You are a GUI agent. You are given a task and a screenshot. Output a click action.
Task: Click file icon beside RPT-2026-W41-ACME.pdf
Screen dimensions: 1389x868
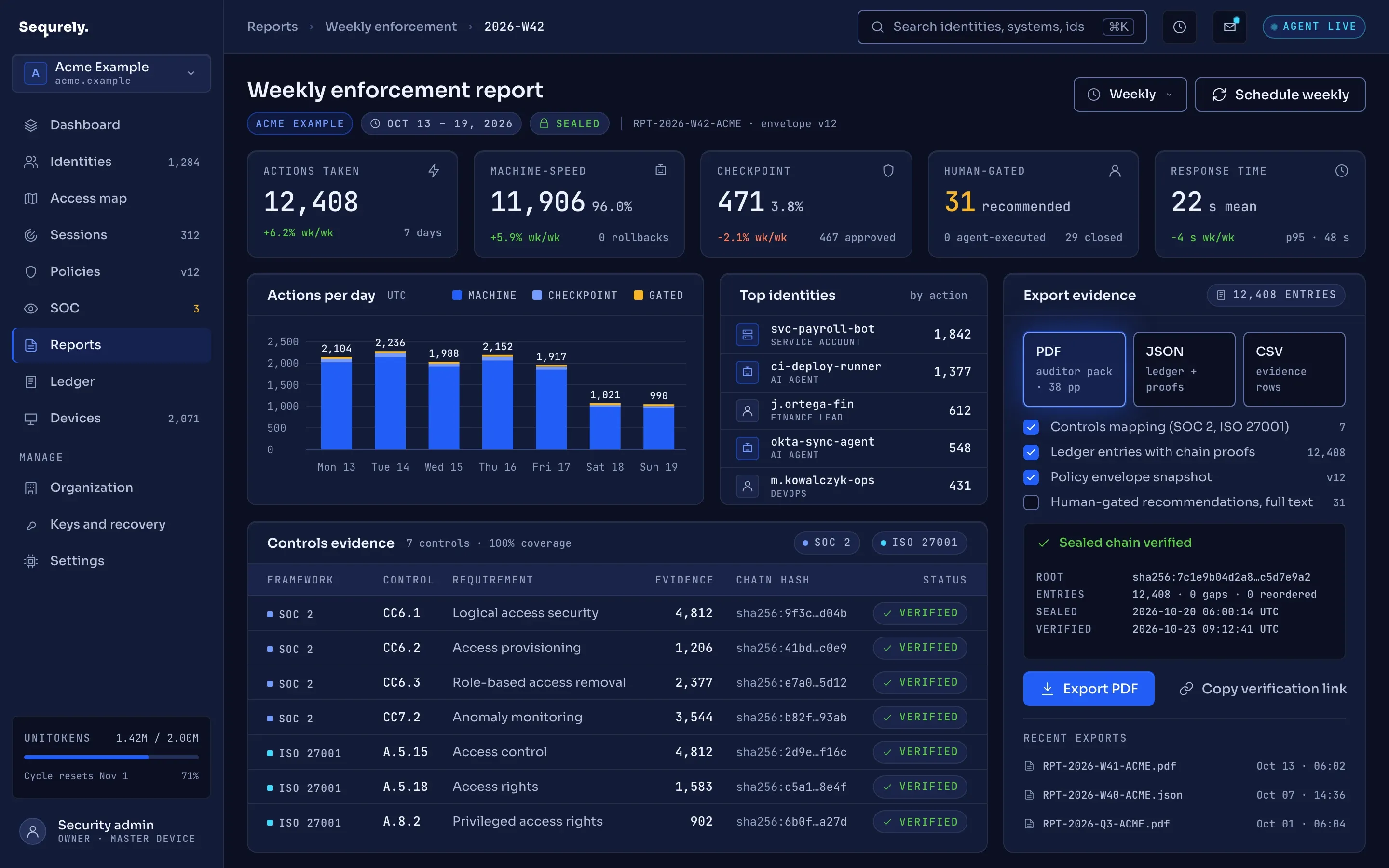(x=1030, y=766)
